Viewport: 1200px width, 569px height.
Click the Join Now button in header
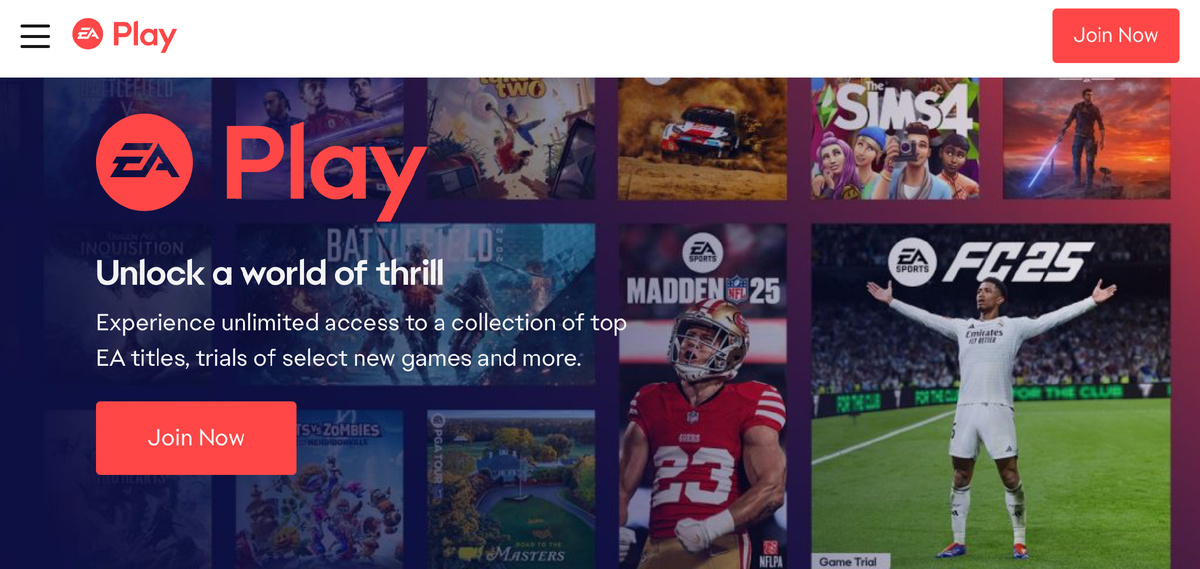(1115, 36)
